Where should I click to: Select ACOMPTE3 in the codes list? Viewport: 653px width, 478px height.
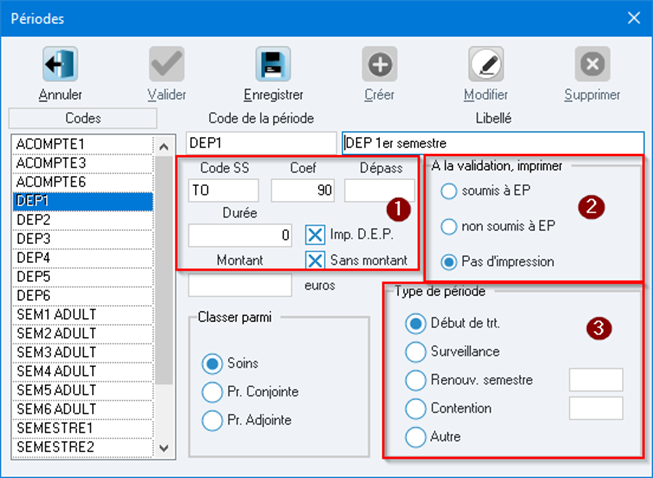83,163
